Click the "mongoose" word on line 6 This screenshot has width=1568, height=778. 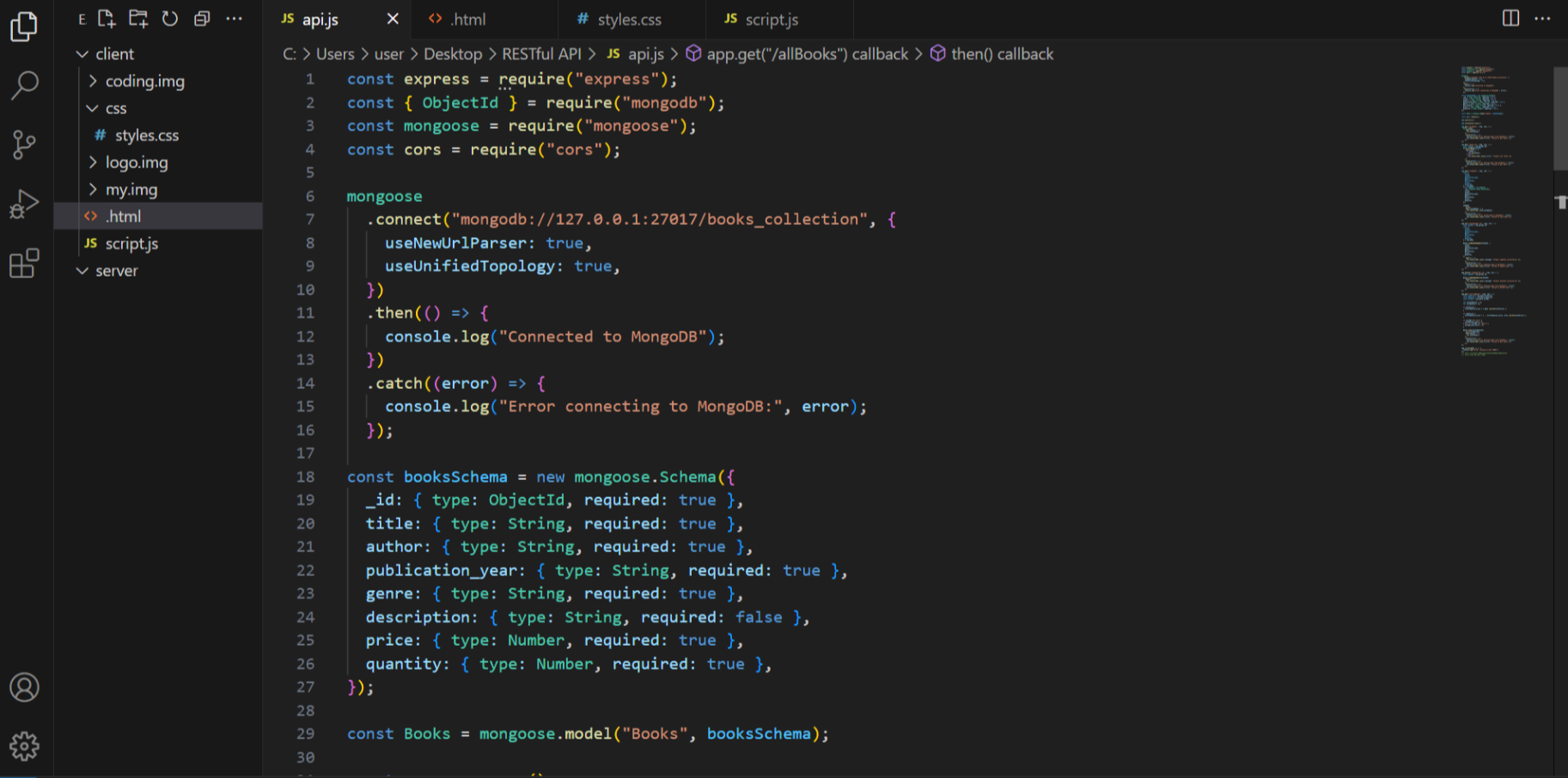[x=384, y=197]
